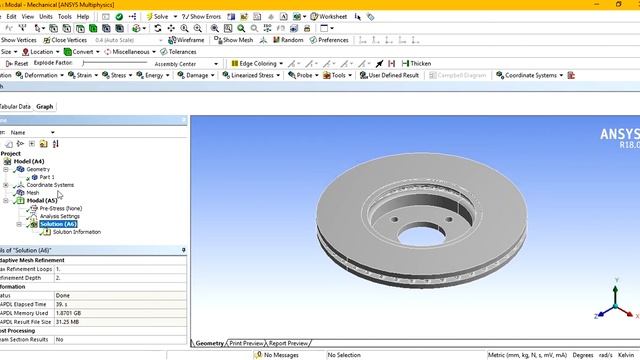Toggle Show Mesh
640x360 pixels.
point(234,40)
